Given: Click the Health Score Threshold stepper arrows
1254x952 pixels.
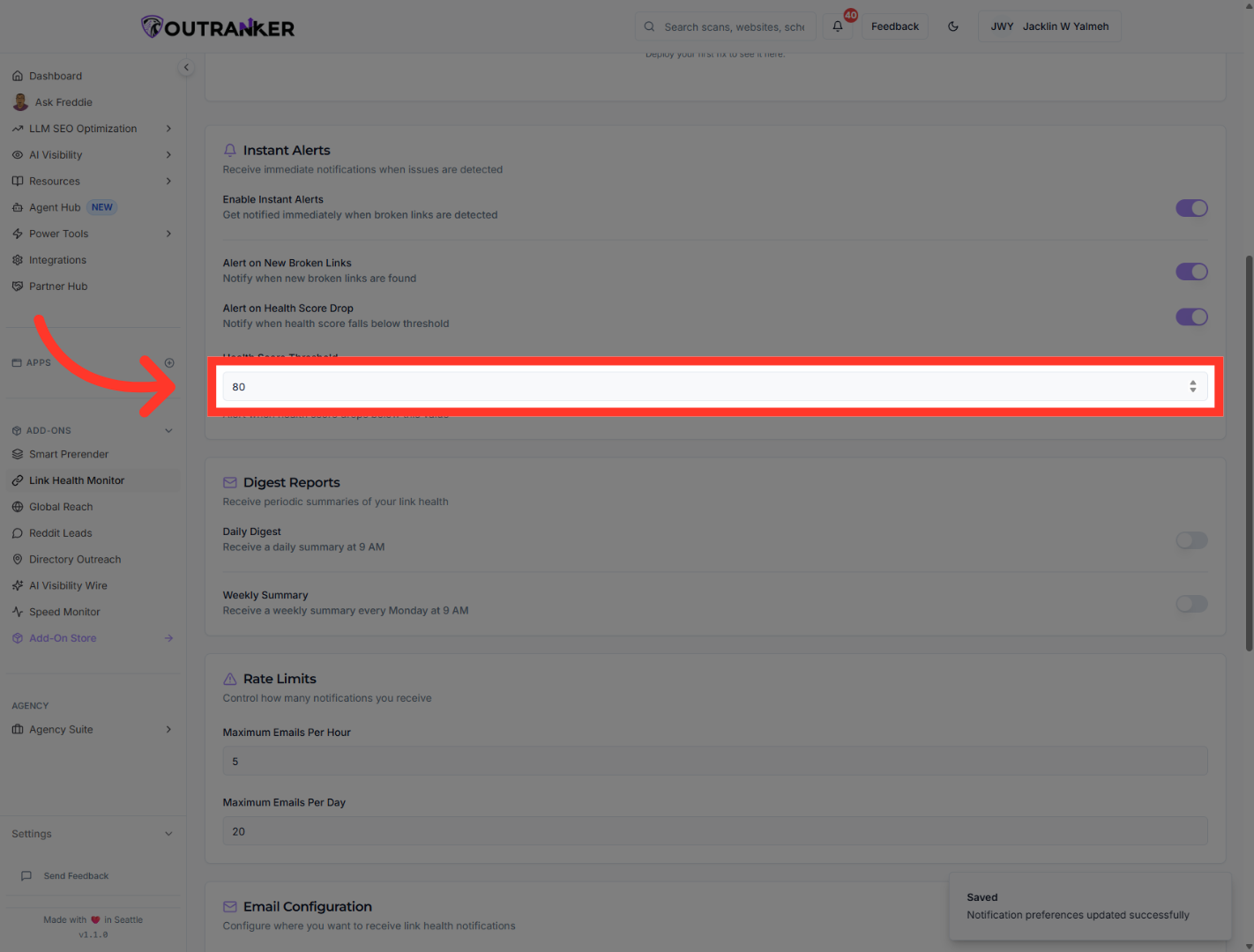Looking at the screenshot, I should click(x=1192, y=386).
